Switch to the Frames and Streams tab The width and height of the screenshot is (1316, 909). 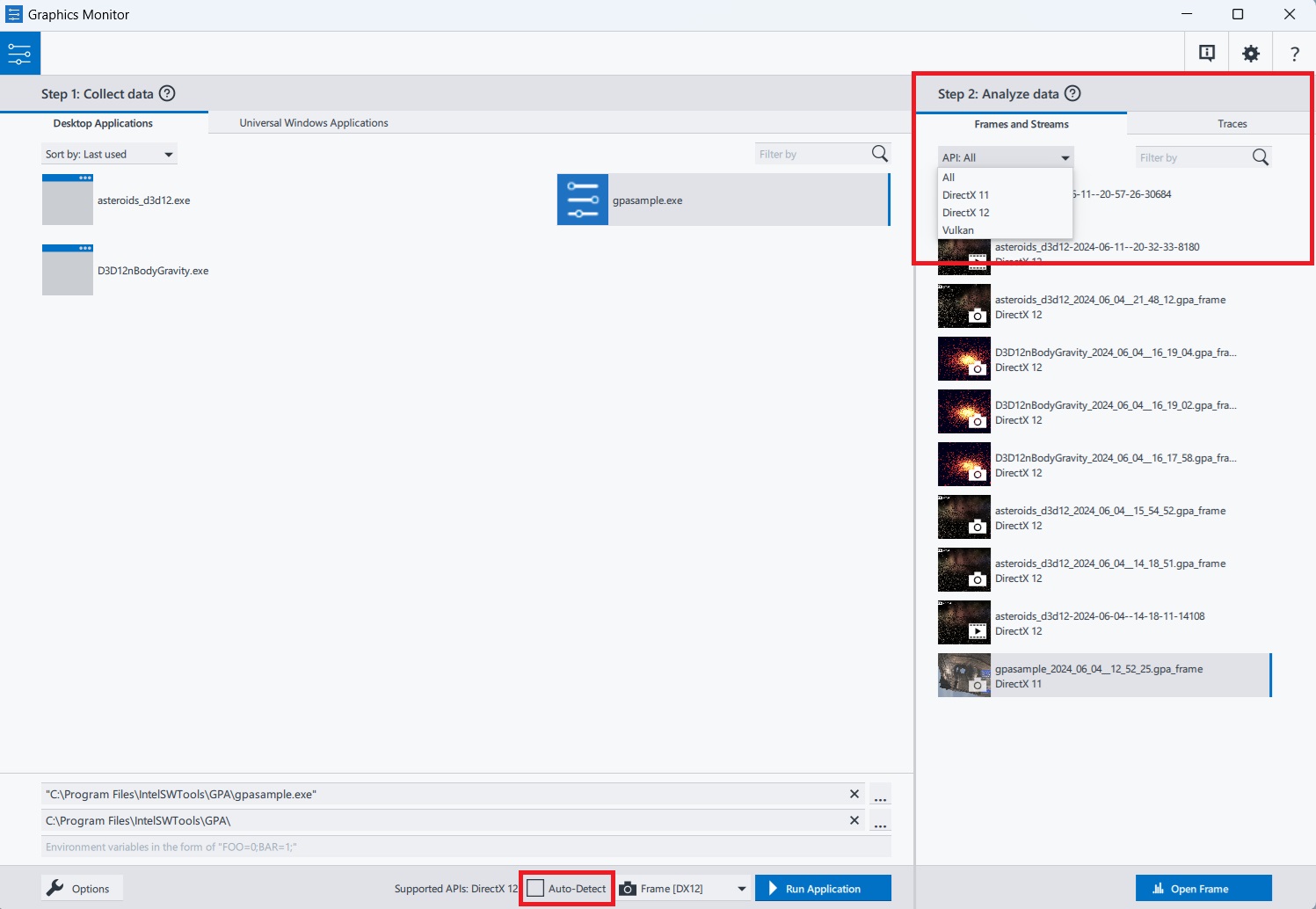point(1022,124)
